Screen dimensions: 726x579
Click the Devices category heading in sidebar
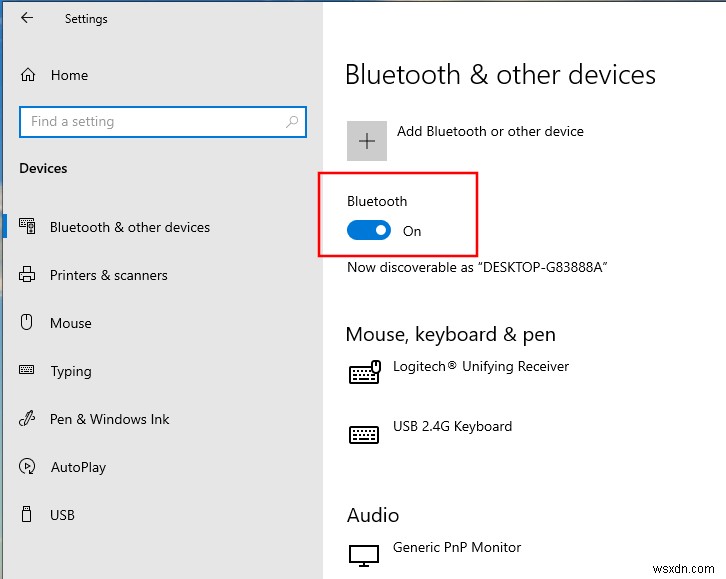pyautogui.click(x=43, y=168)
